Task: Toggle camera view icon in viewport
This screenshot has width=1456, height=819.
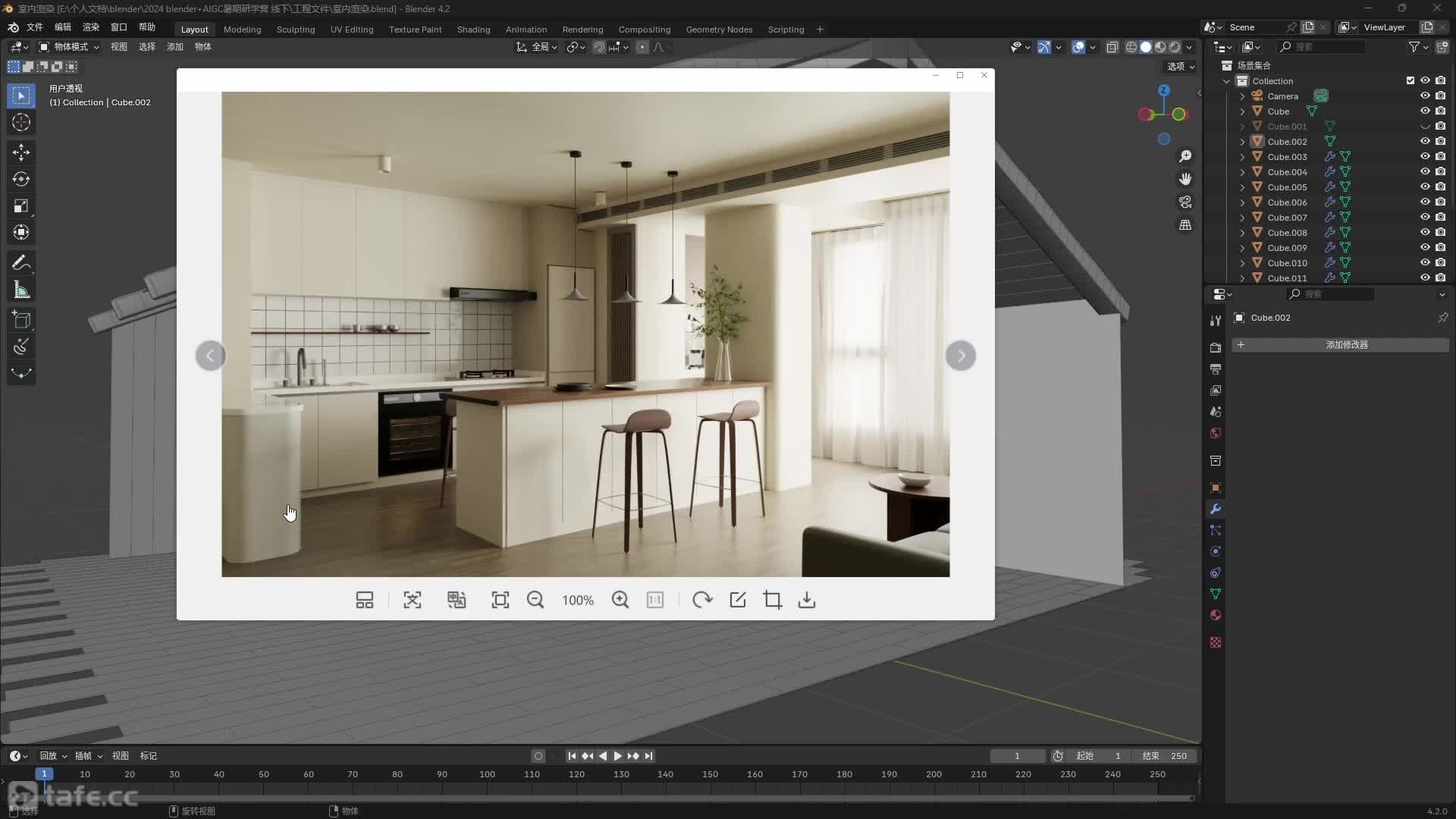Action: coord(1185,202)
